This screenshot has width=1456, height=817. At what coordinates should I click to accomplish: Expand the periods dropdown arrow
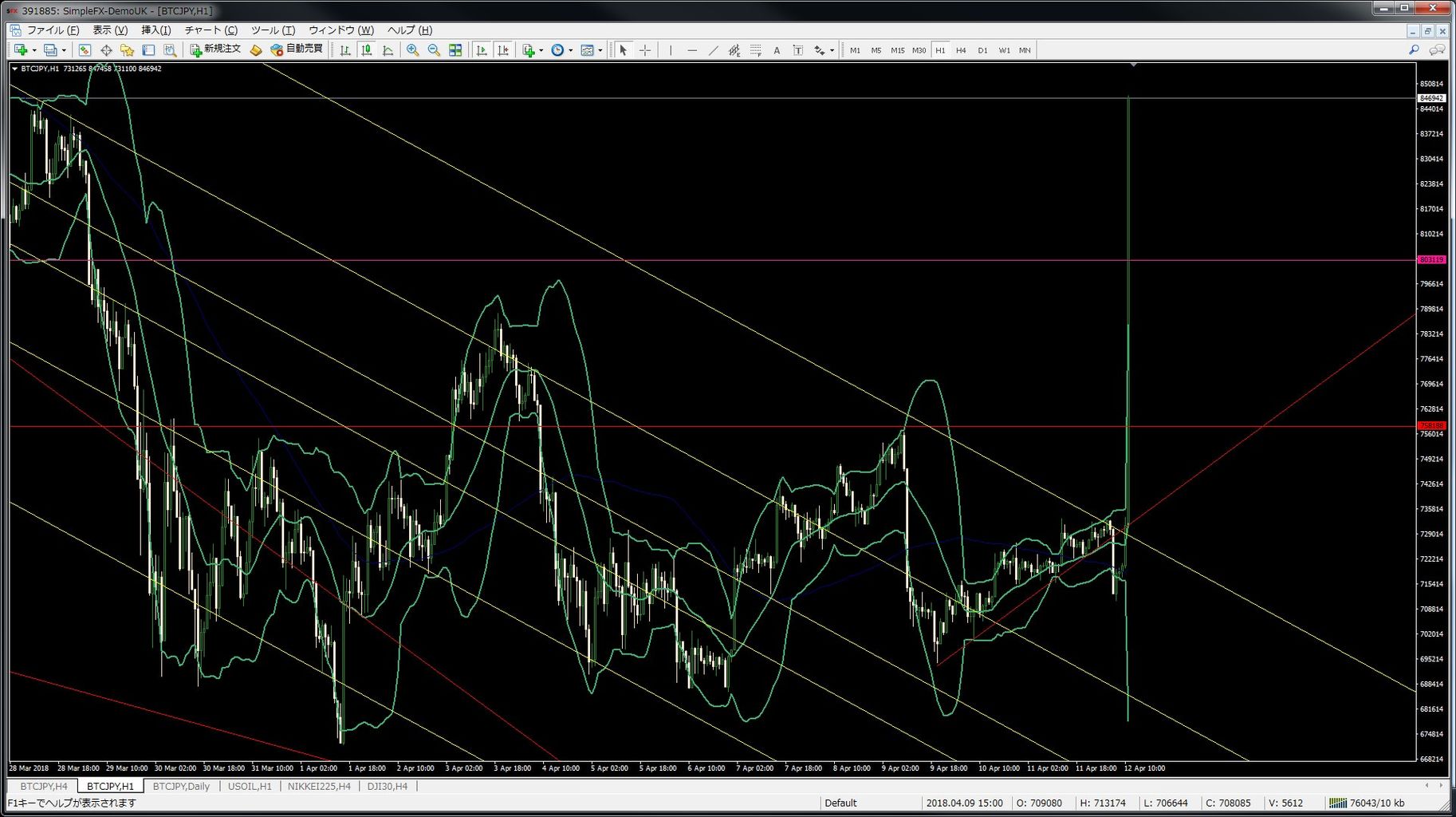coord(570,50)
